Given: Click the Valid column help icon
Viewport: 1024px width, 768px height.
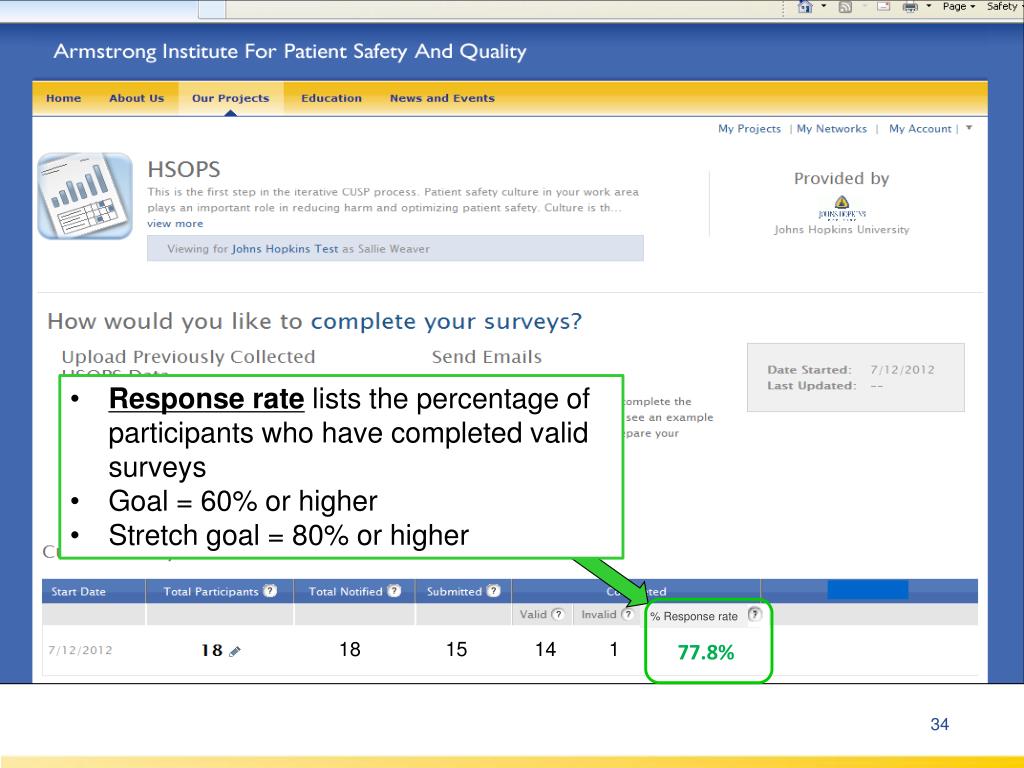Looking at the screenshot, I should pos(558,614).
